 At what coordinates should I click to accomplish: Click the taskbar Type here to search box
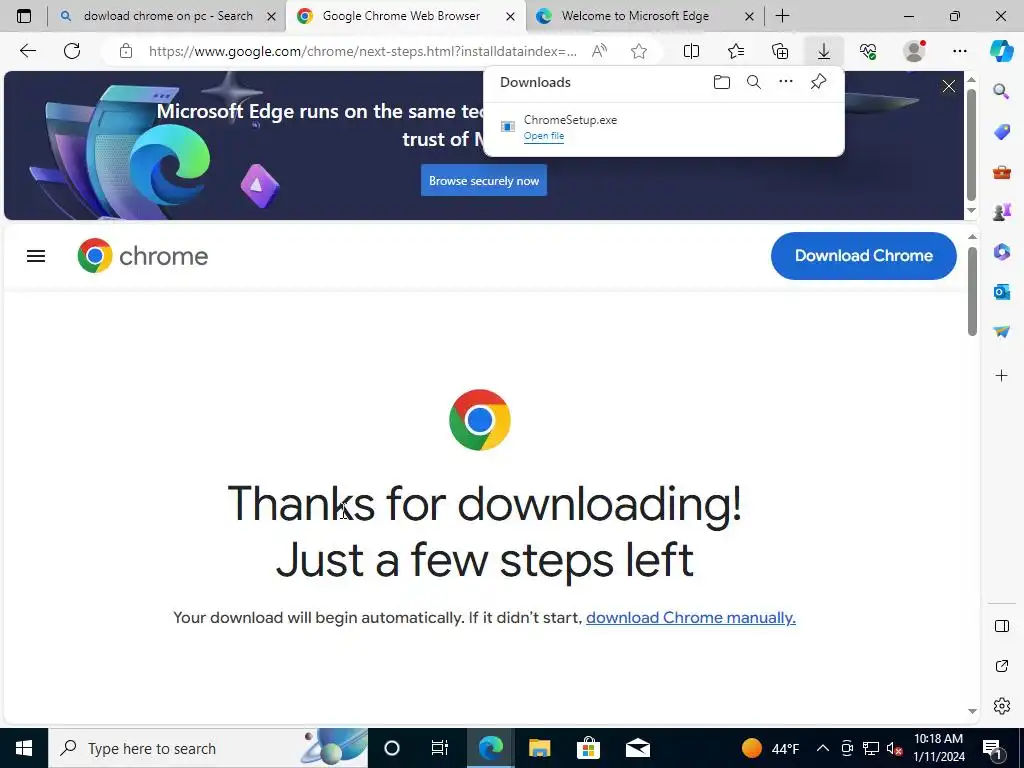pos(208,748)
